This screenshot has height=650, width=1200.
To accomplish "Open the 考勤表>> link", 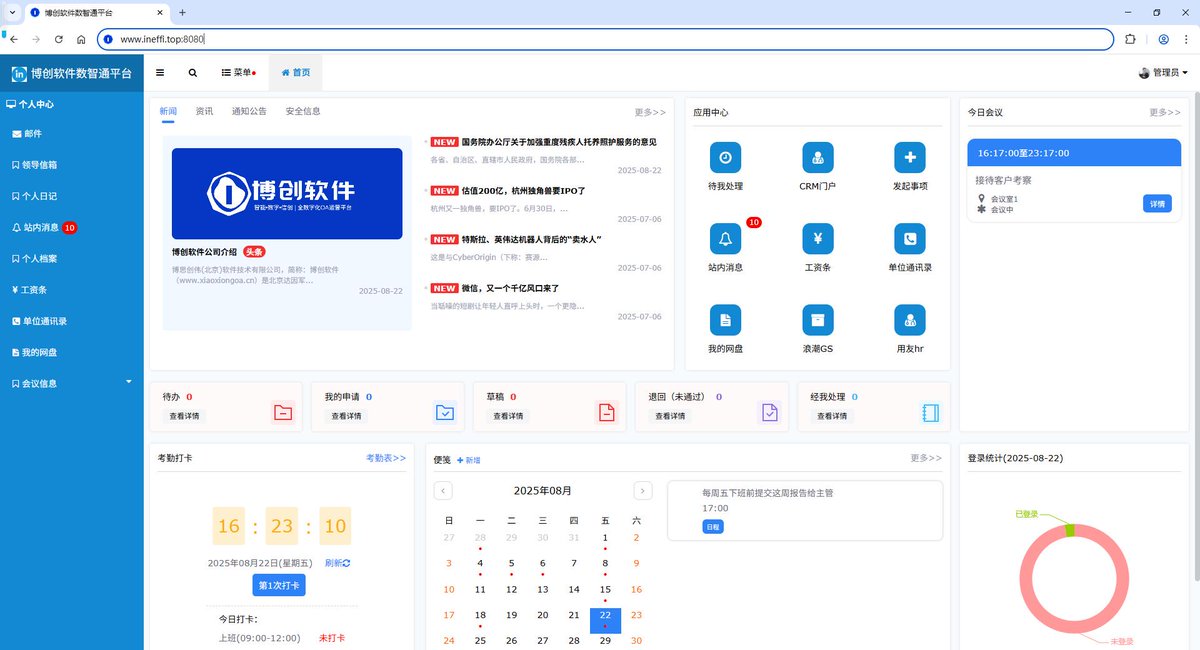I will (x=386, y=458).
